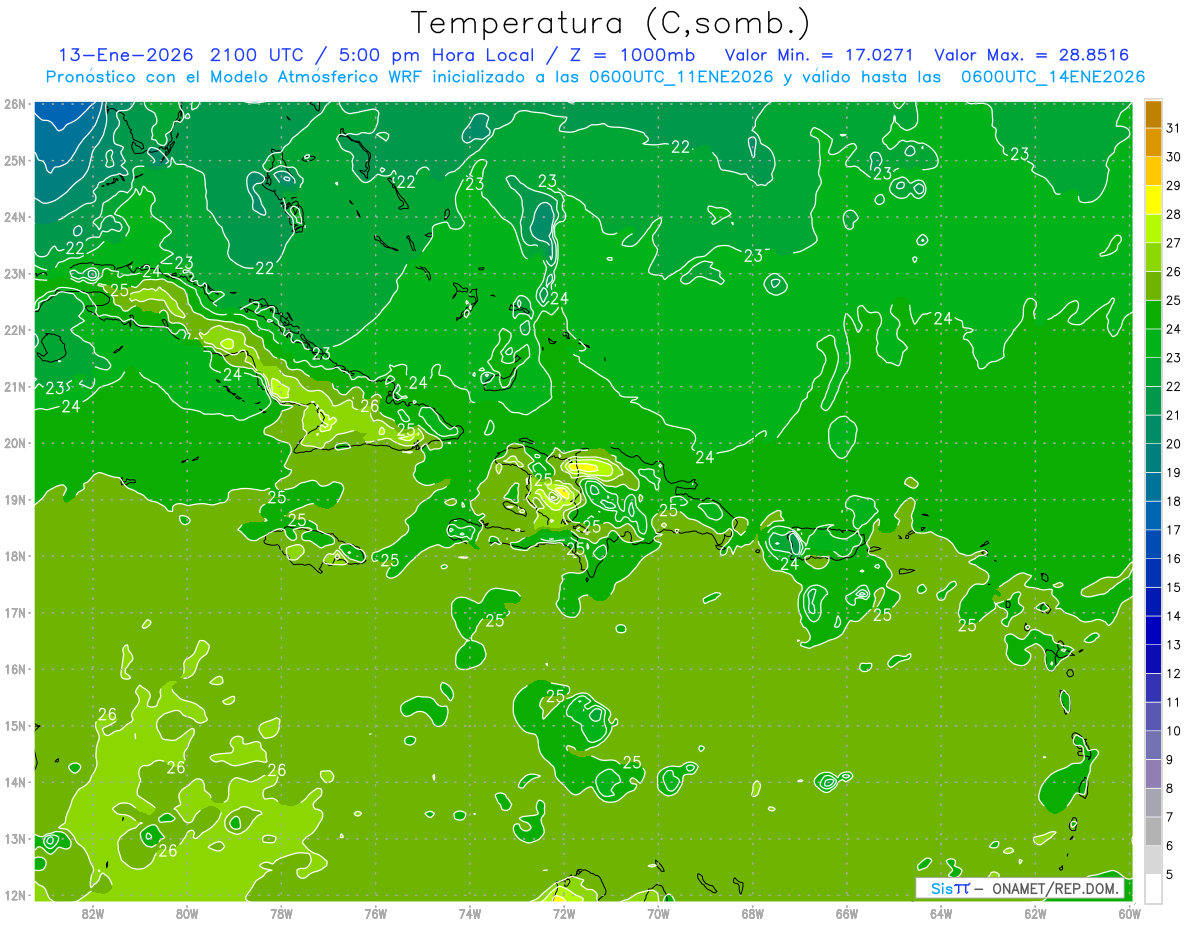Click the yellow swatch between color bar labels 28 and 29
Image resolution: width=1200 pixels, height=927 pixels.
pyautogui.click(x=1153, y=200)
